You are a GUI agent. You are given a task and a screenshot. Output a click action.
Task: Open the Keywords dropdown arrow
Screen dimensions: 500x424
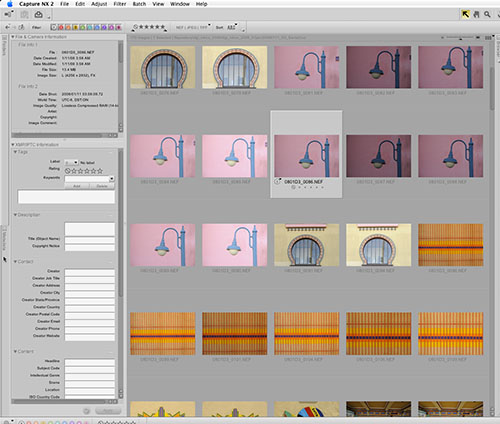pyautogui.click(x=112, y=179)
